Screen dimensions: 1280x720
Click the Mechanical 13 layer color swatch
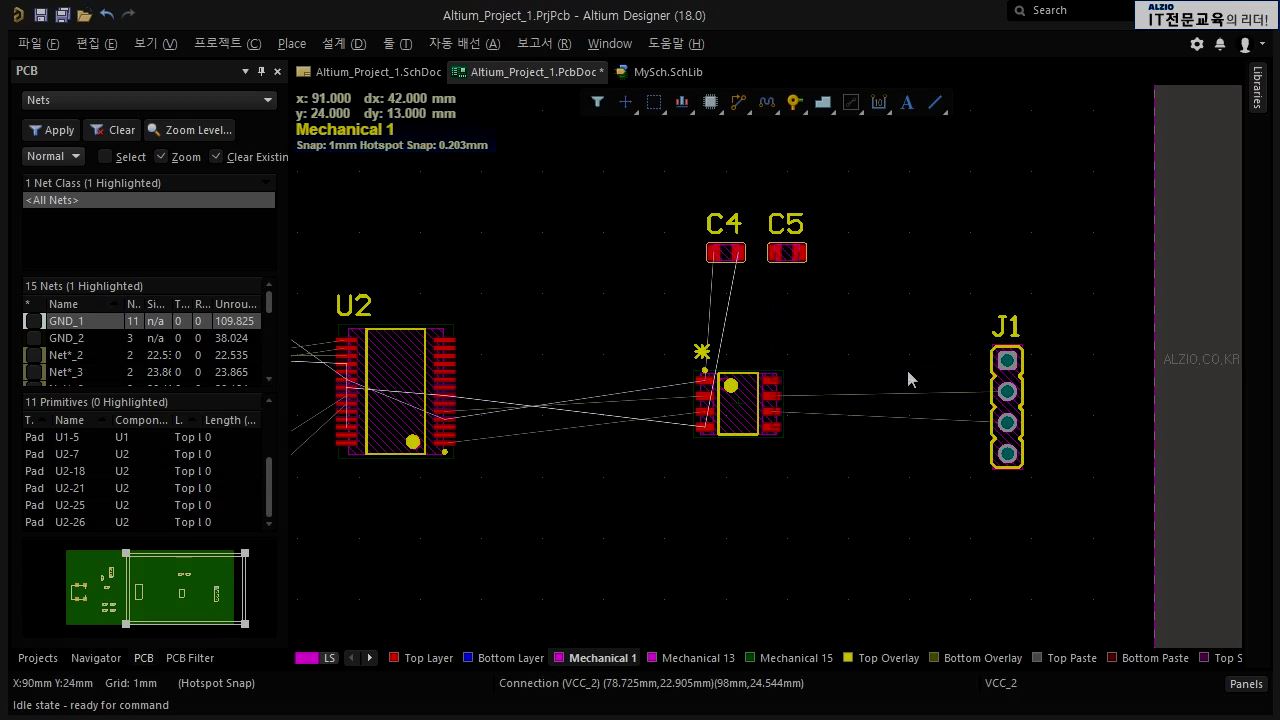652,658
